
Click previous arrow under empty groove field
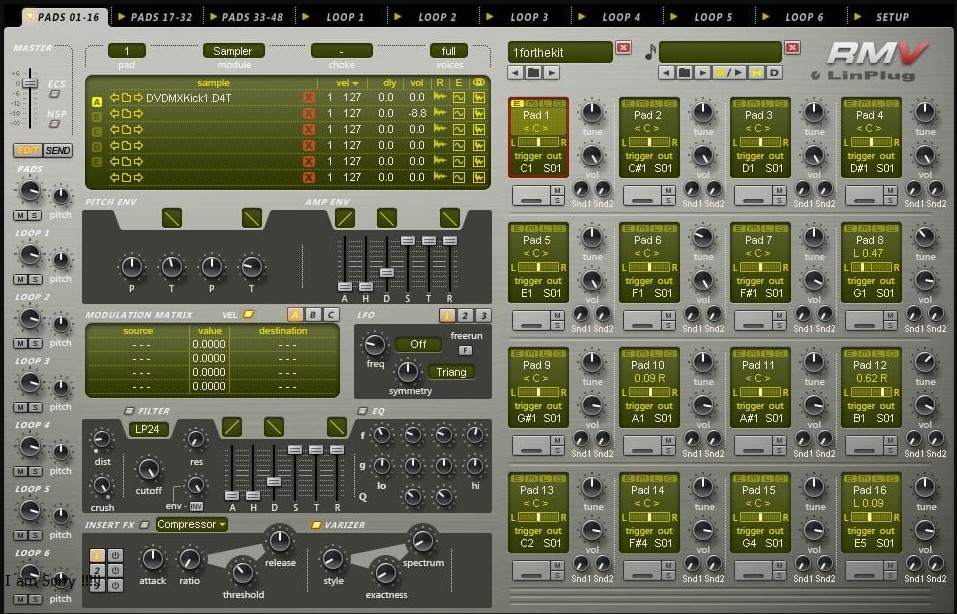click(x=666, y=73)
